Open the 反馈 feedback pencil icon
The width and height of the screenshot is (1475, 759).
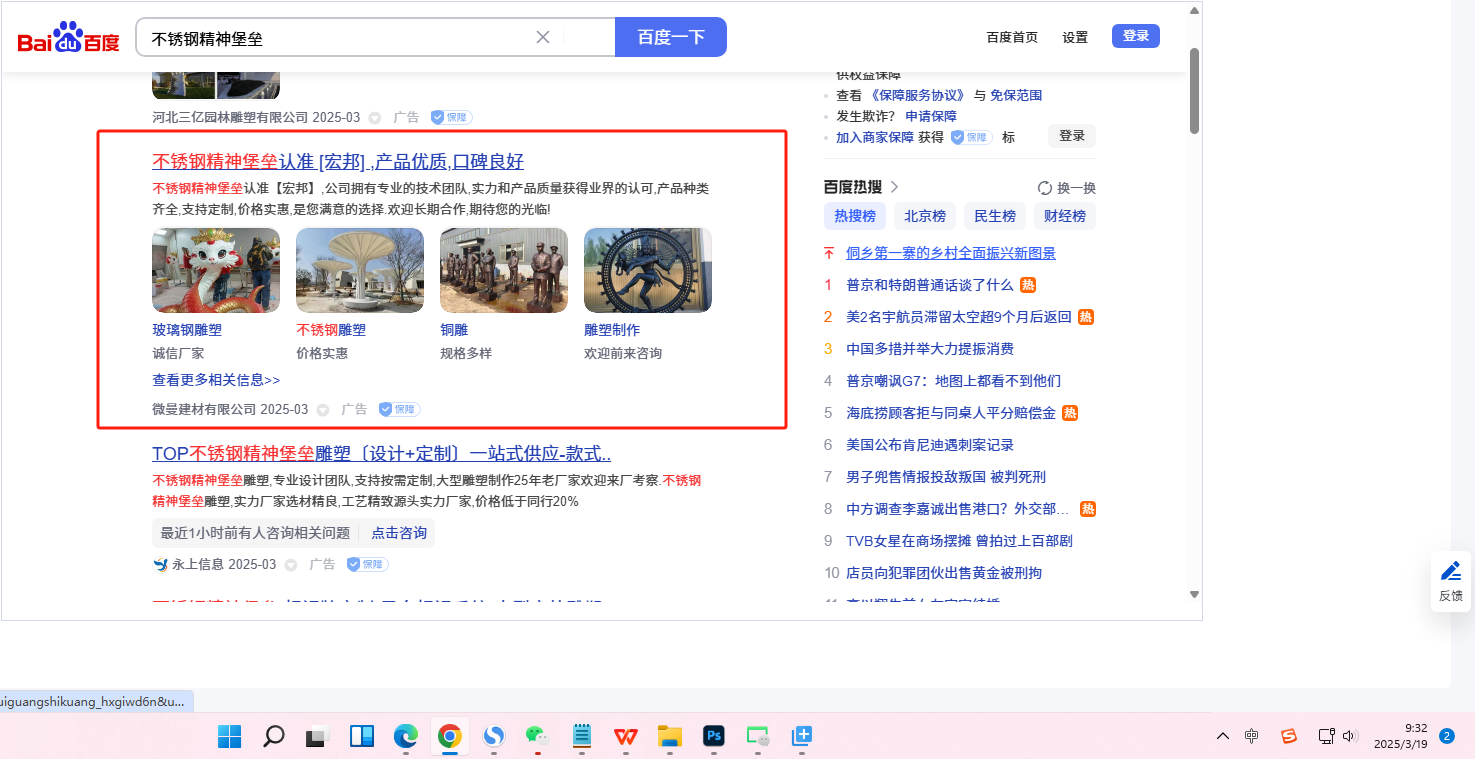pos(1450,571)
